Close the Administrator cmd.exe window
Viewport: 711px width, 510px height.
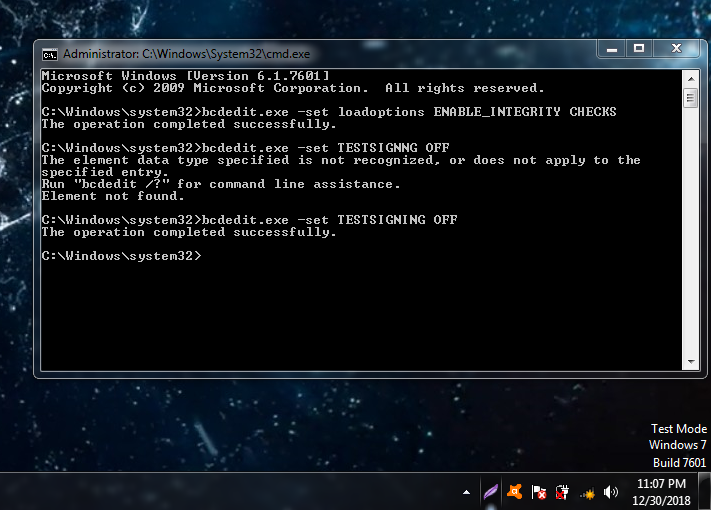click(x=676, y=49)
